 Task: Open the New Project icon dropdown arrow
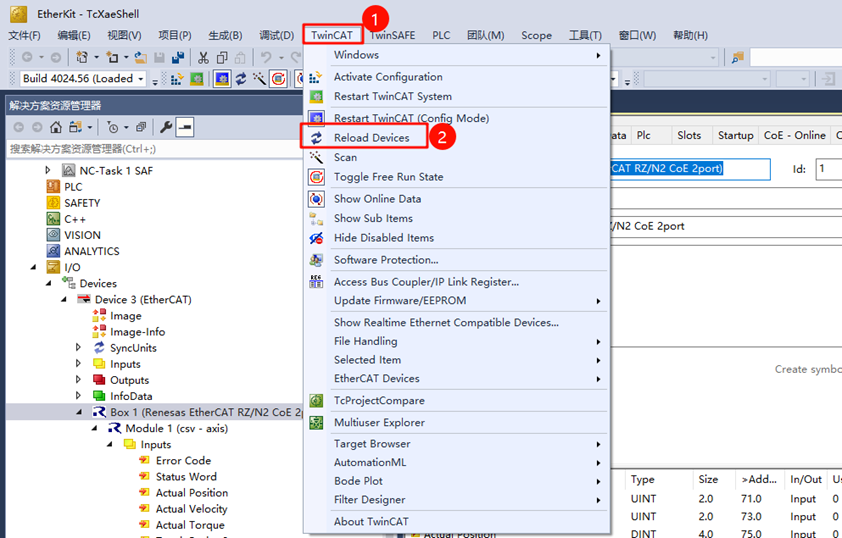(x=96, y=57)
